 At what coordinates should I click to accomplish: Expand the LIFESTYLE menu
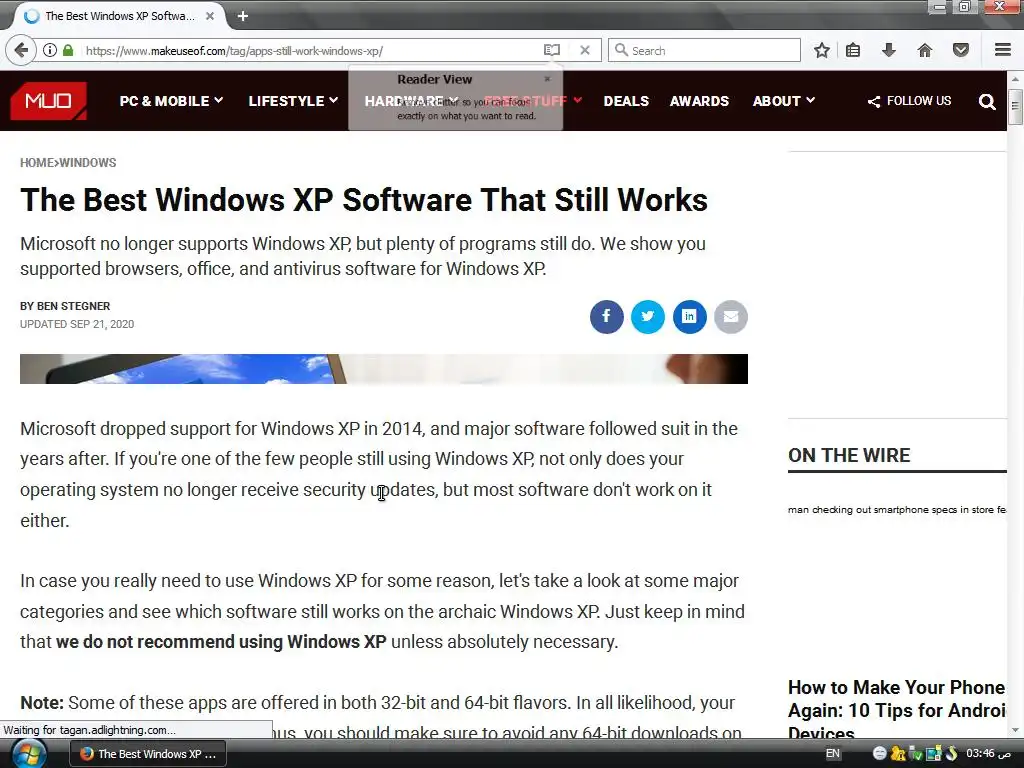point(293,101)
